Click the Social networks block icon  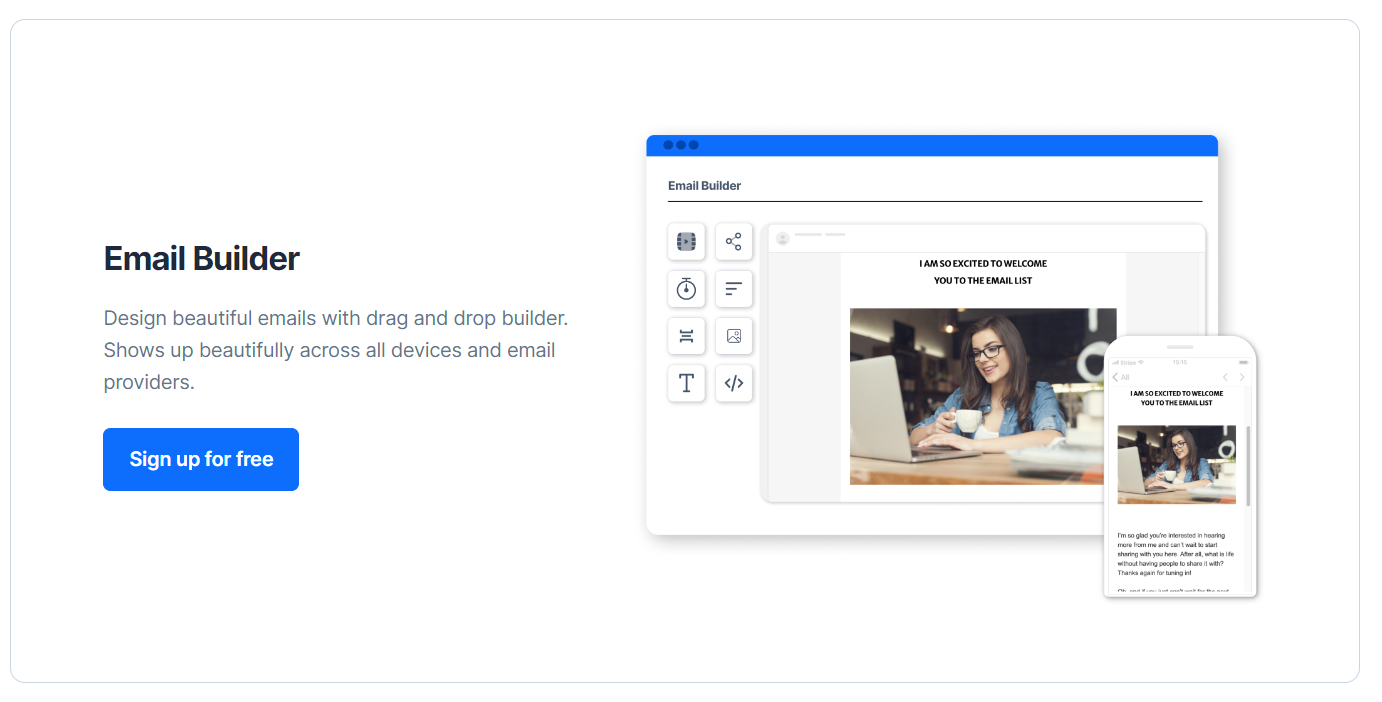(734, 241)
